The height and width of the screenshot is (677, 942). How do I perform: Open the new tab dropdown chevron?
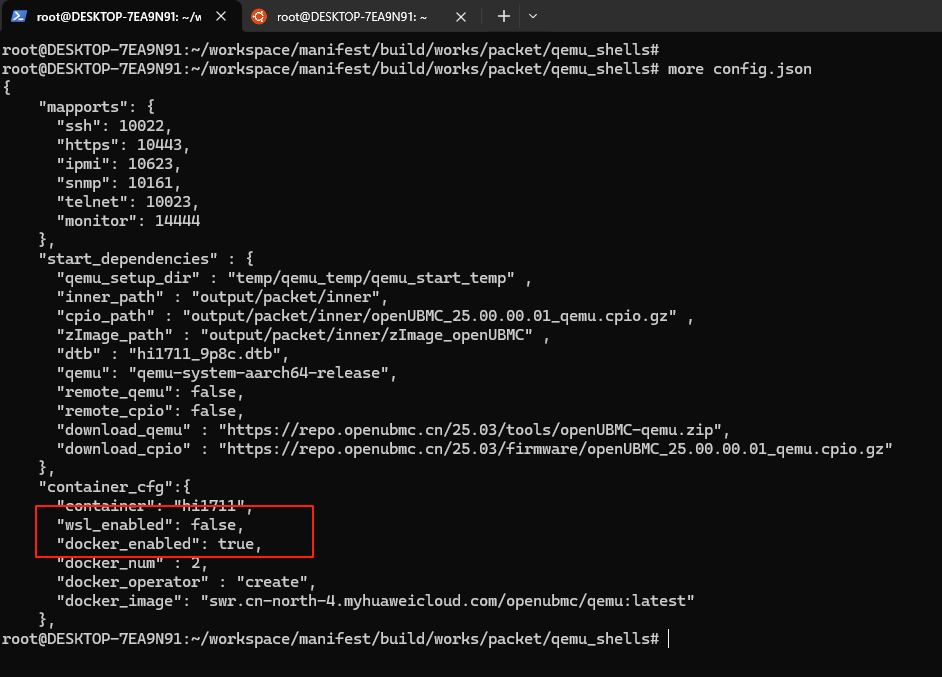pyautogui.click(x=533, y=16)
